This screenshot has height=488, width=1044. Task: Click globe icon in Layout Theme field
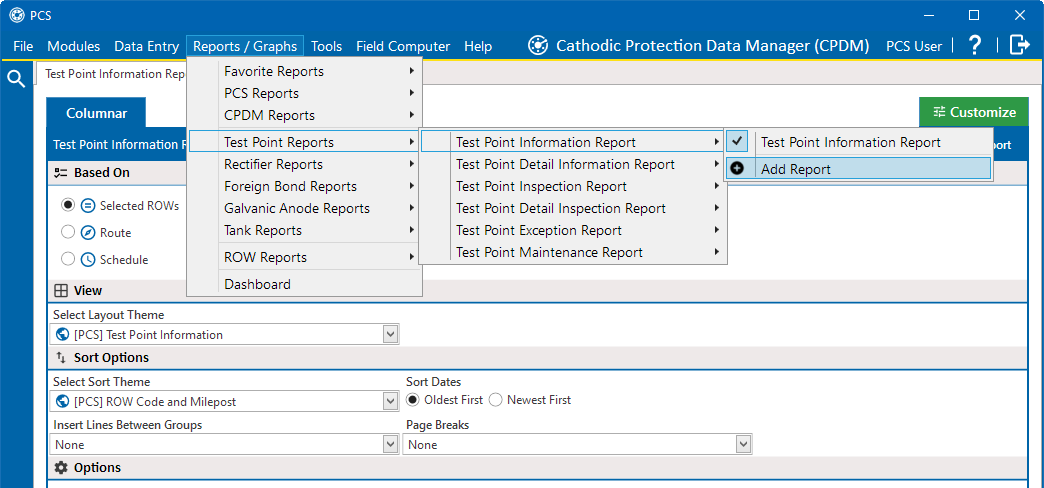[x=63, y=334]
